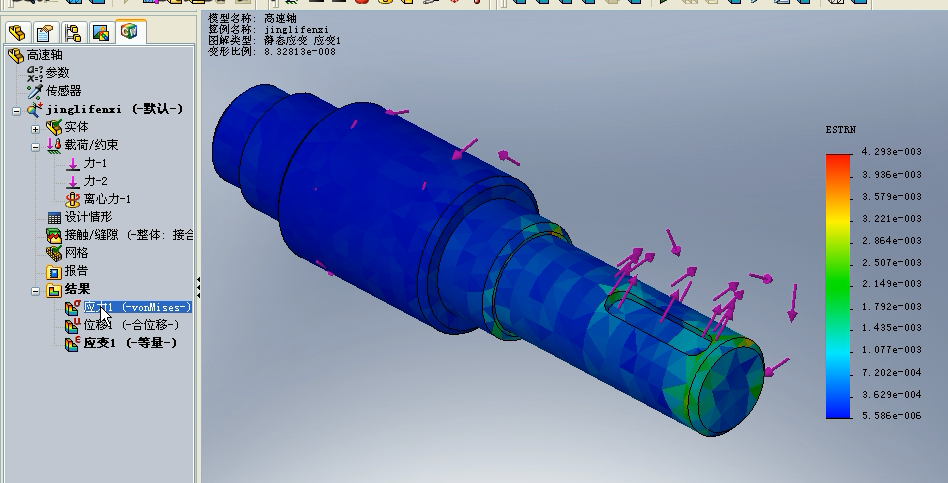Click the 实体 solids folder icon

tap(54, 127)
